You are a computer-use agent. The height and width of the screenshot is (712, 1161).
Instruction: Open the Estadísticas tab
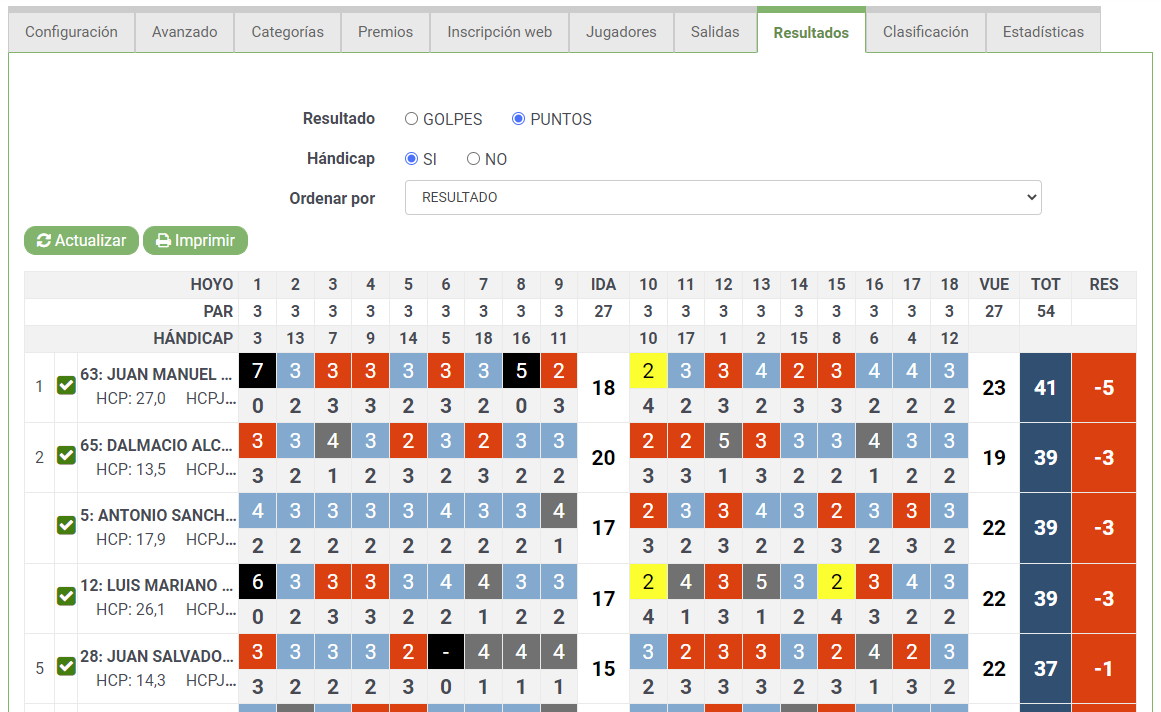point(1043,32)
